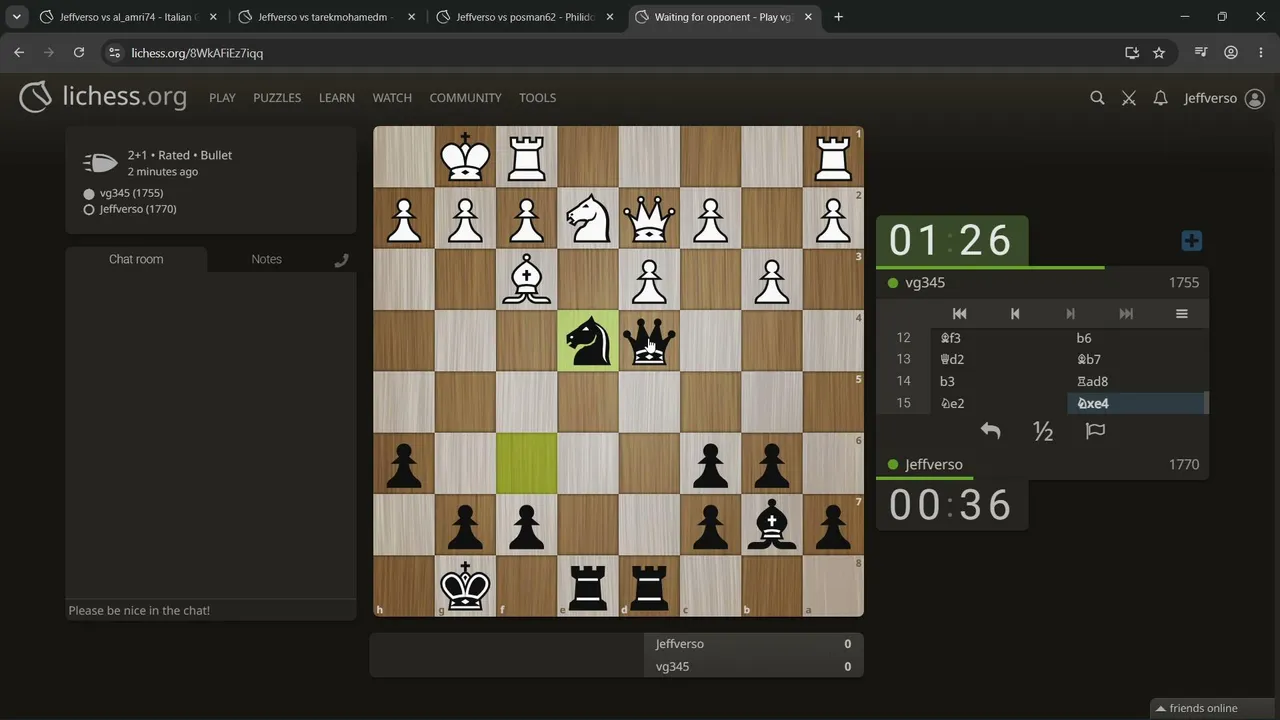The width and height of the screenshot is (1280, 720).
Task: Click Jeffverso name below the move controls
Action: (x=934, y=465)
